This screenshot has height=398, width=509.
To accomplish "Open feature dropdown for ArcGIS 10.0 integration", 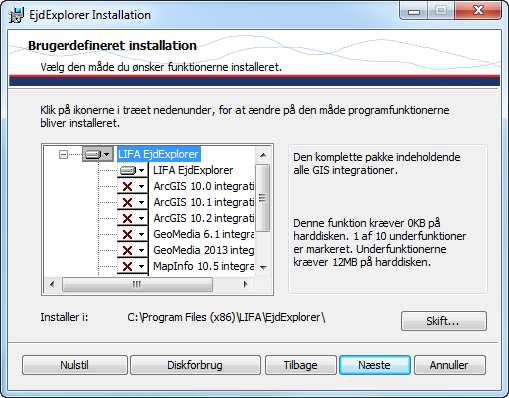I will point(133,186).
